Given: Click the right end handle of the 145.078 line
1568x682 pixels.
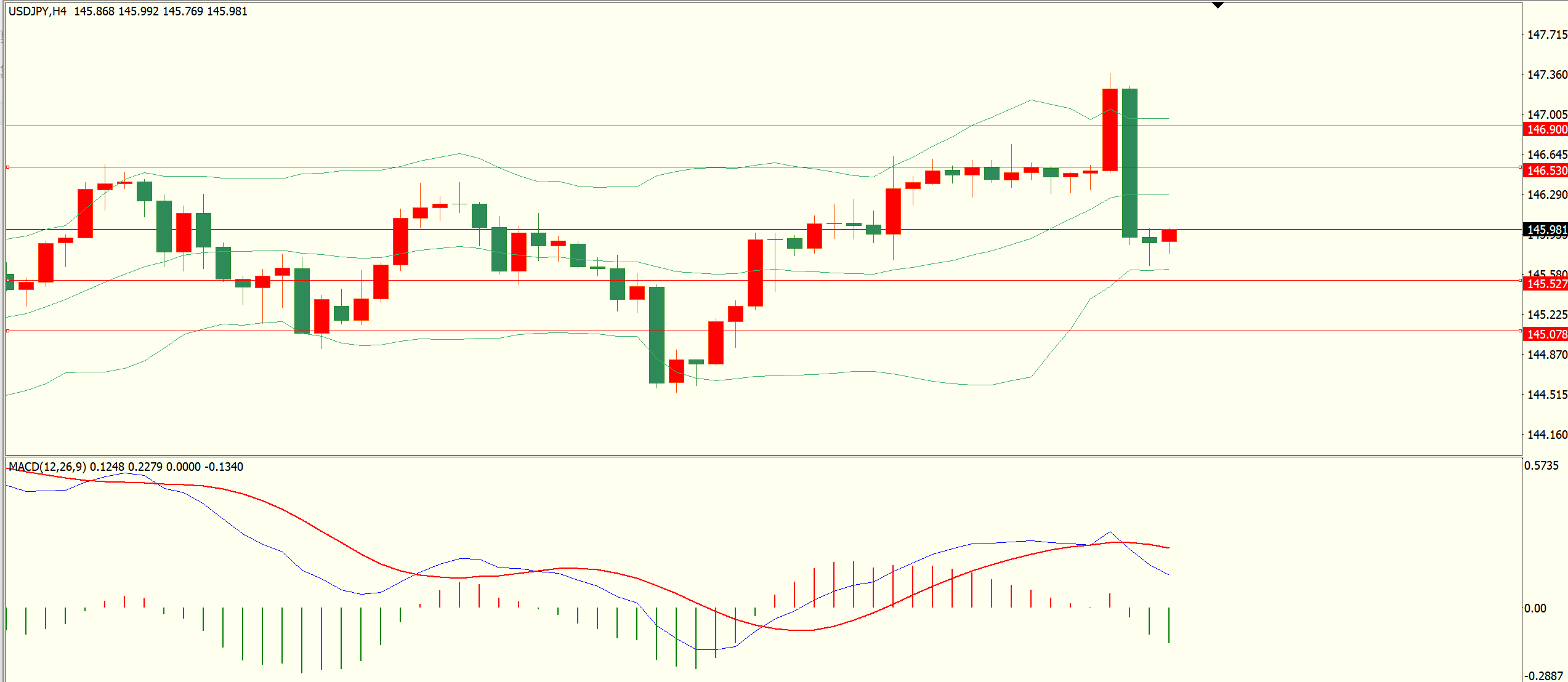Looking at the screenshot, I should pyautogui.click(x=1520, y=331).
